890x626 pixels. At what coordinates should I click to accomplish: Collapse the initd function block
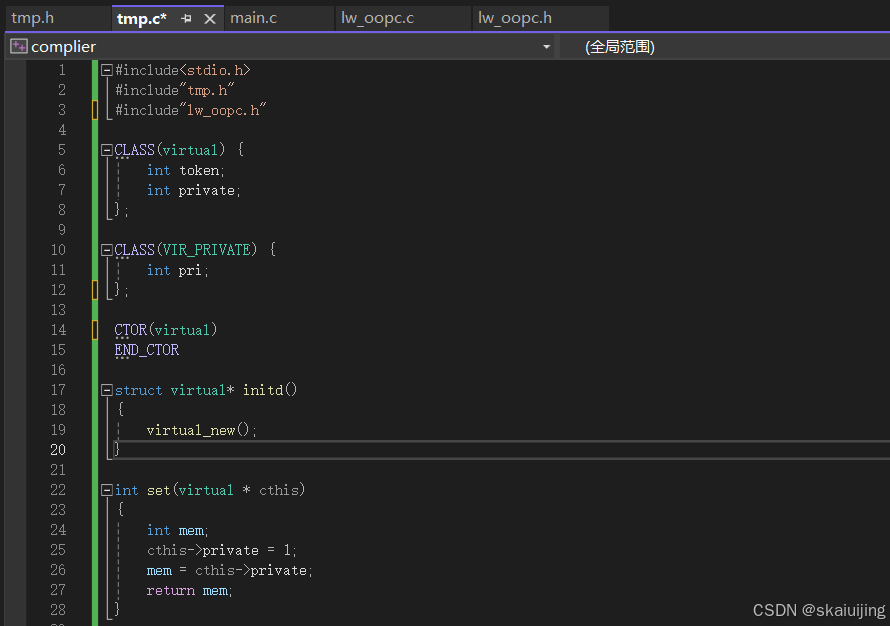coord(107,390)
